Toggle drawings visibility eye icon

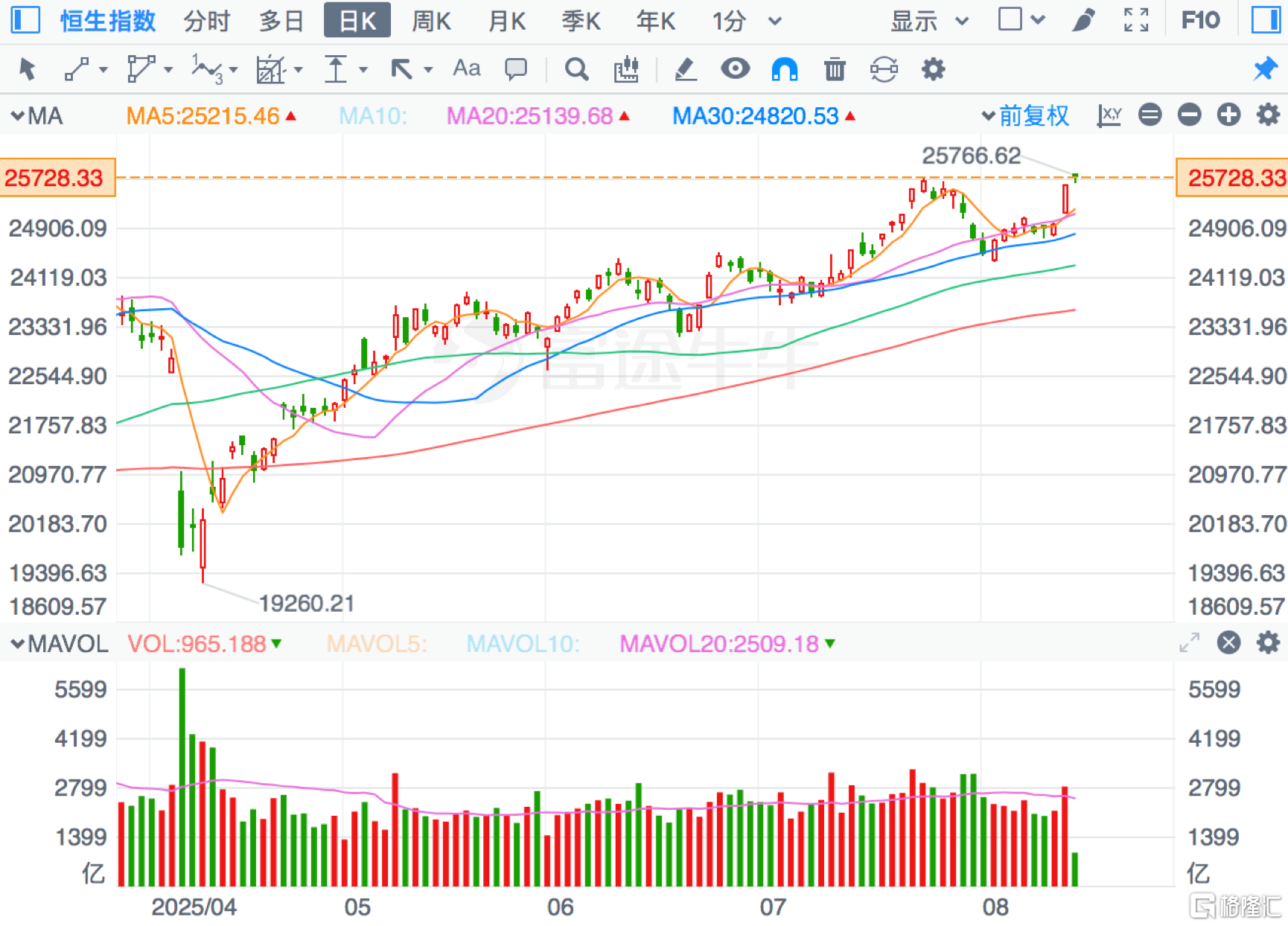click(x=735, y=69)
